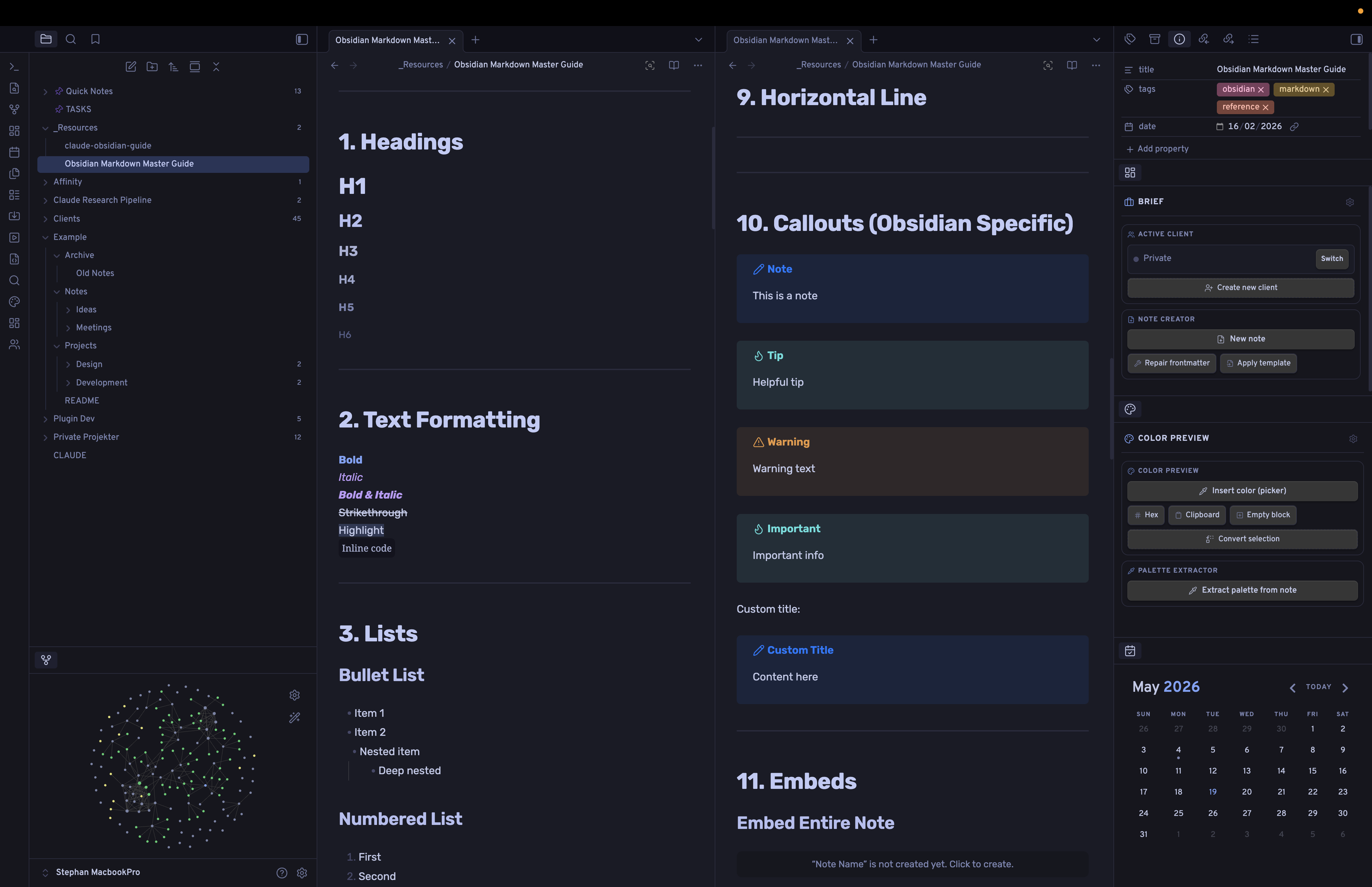The image size is (1372, 887).
Task: Create a new folder from explorer toolbar
Action: [152, 67]
